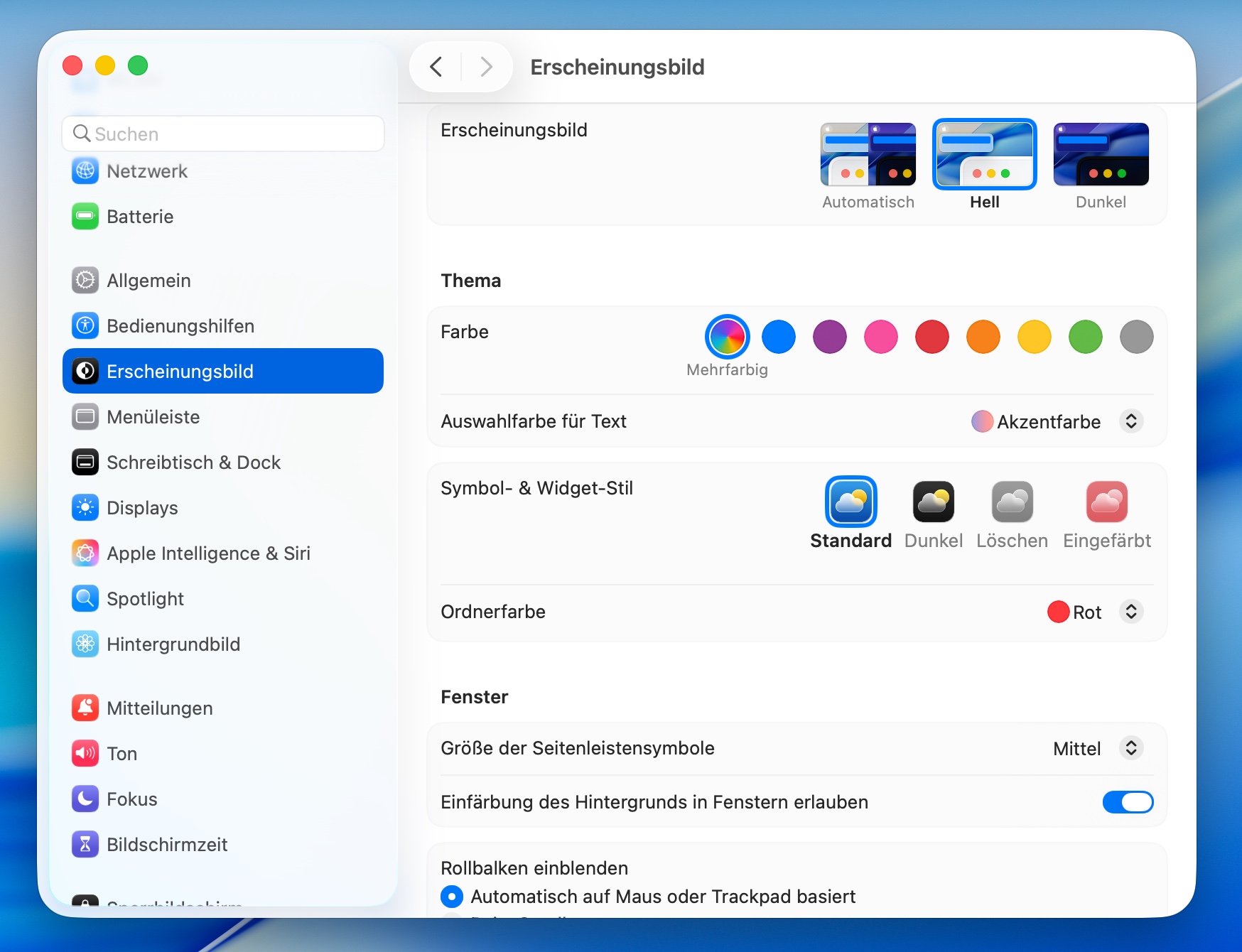Click the Ton speaker icon
Viewport: 1242px width, 952px height.
[85, 754]
